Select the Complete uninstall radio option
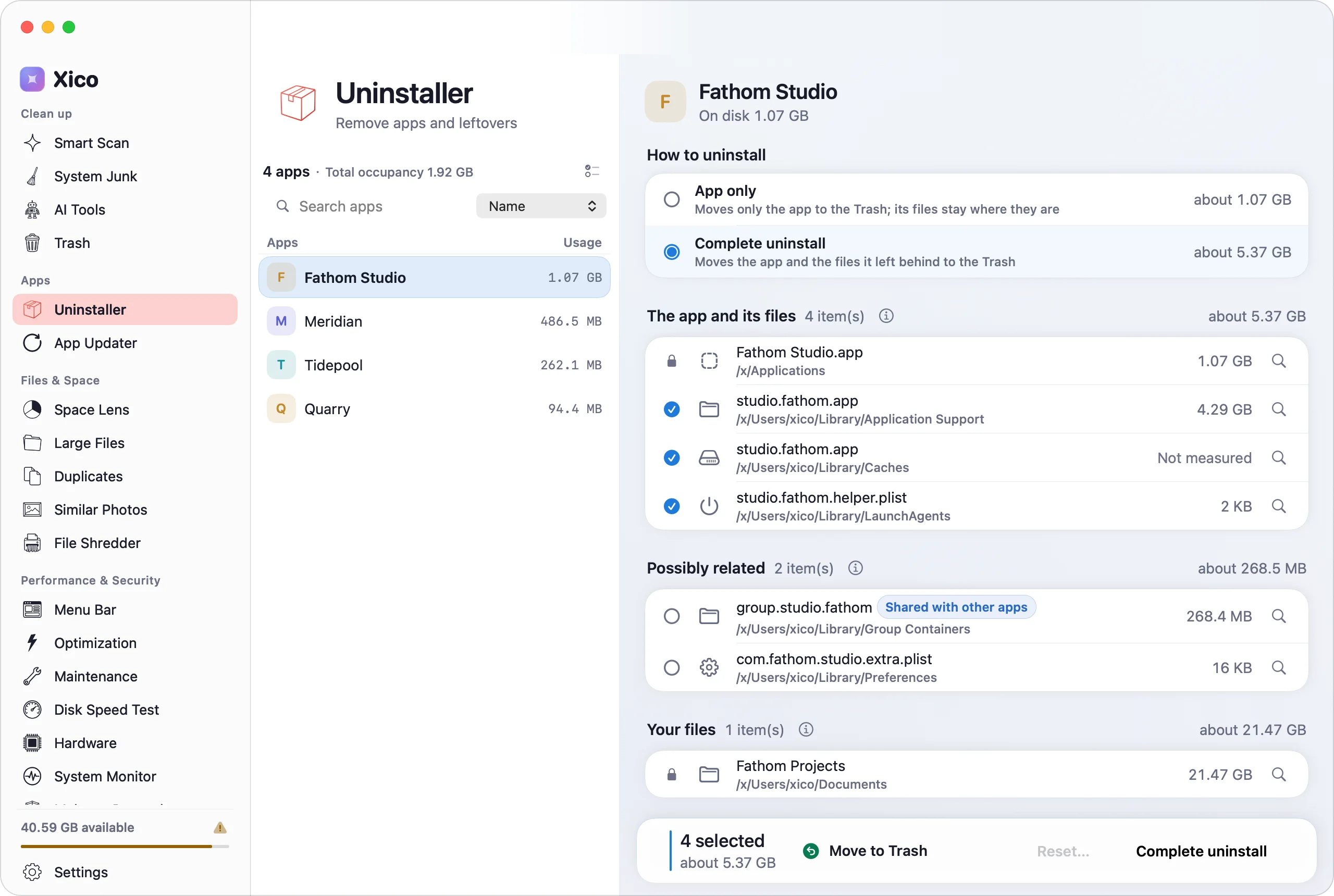 672,252
